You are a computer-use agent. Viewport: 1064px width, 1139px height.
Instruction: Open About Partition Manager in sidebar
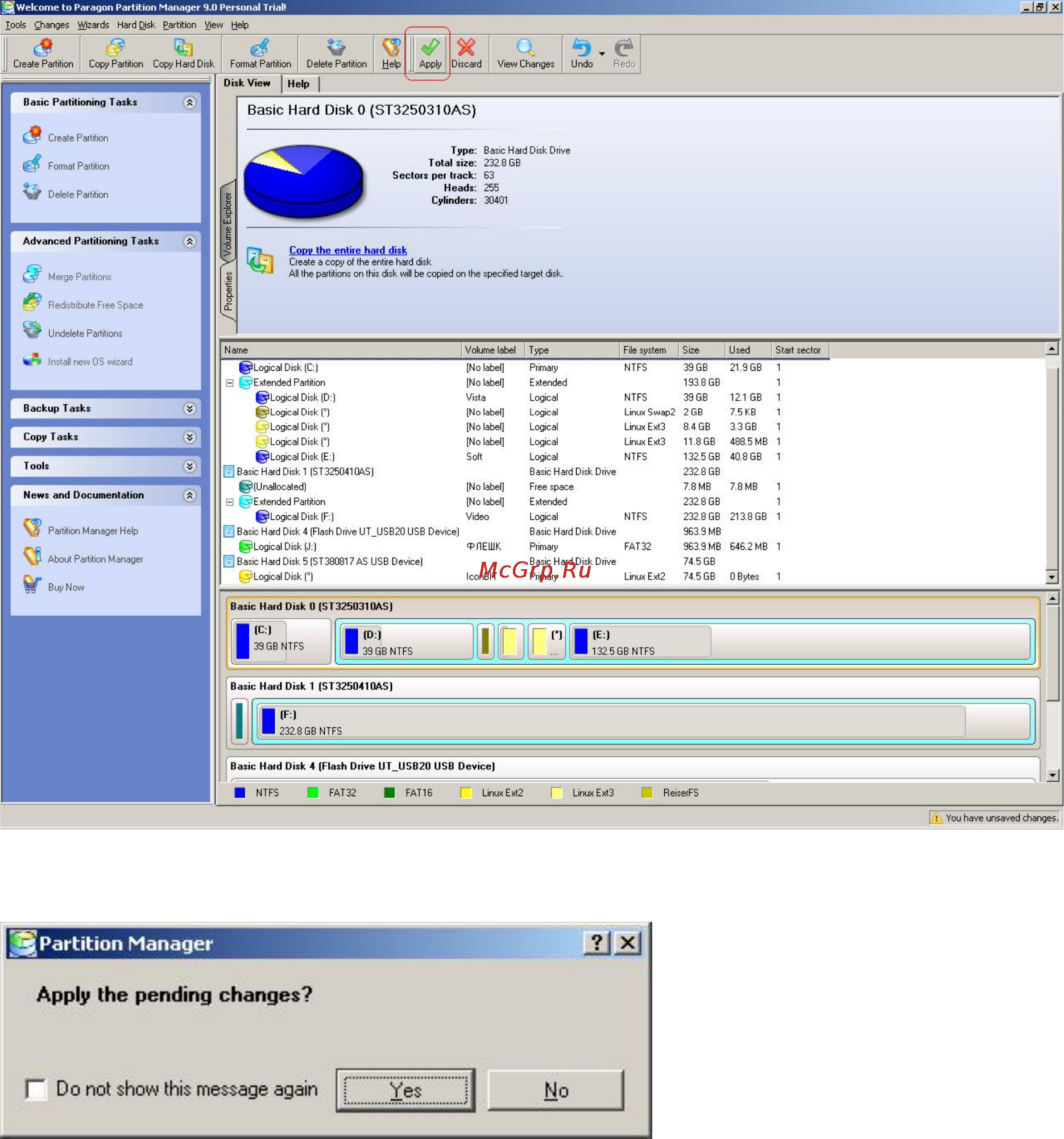(84, 557)
